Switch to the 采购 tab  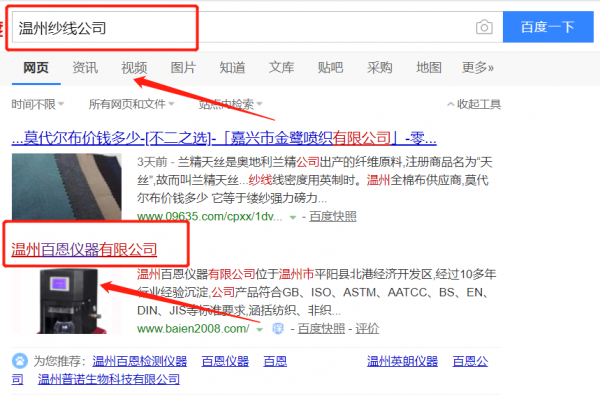point(380,68)
